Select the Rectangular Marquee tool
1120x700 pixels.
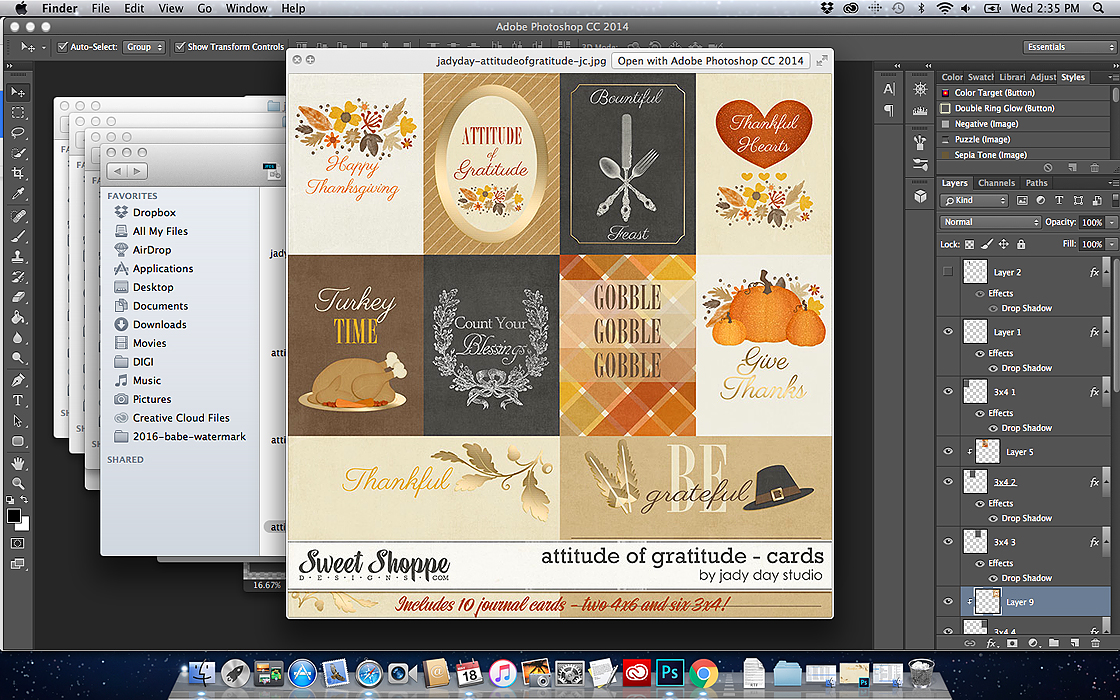(18, 113)
